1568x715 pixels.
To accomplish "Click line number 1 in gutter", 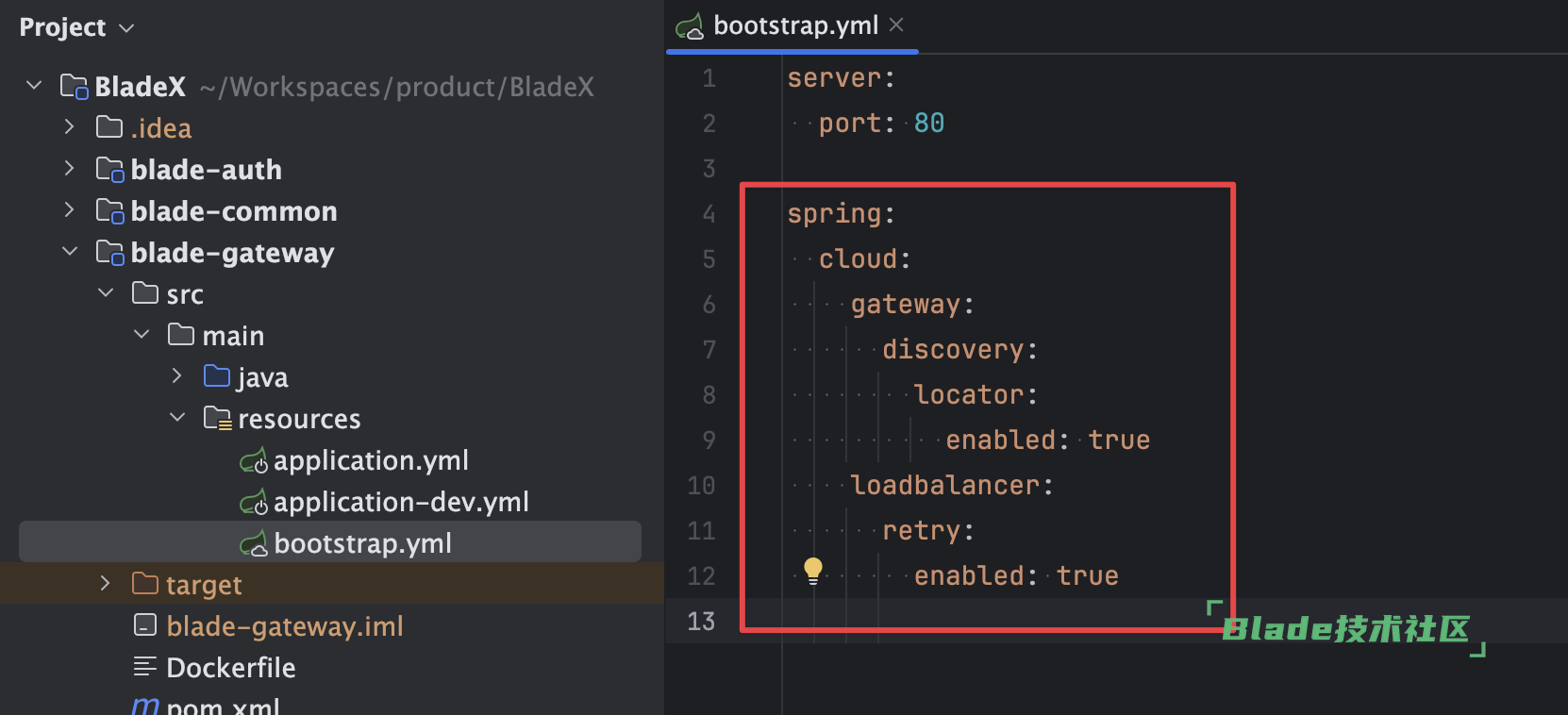I will [x=709, y=78].
